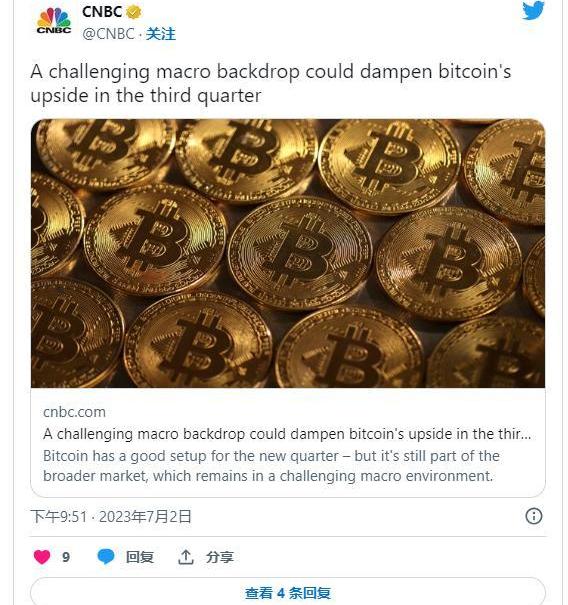Click the 回复 reply label

click(x=140, y=557)
